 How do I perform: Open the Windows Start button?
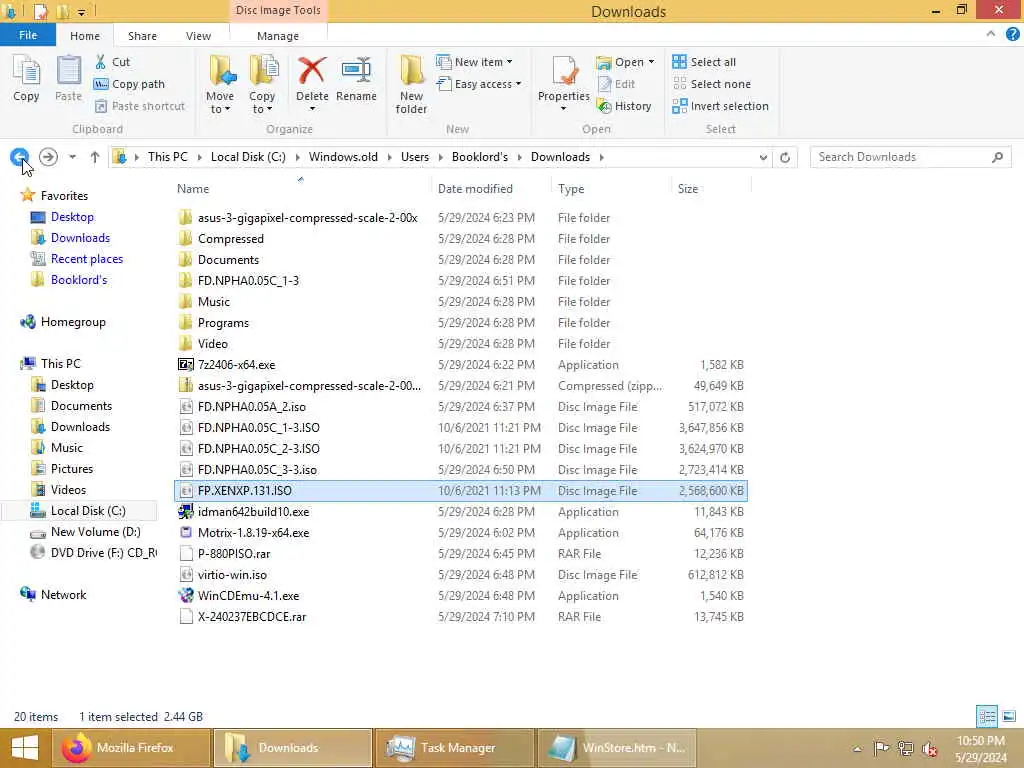click(25, 748)
